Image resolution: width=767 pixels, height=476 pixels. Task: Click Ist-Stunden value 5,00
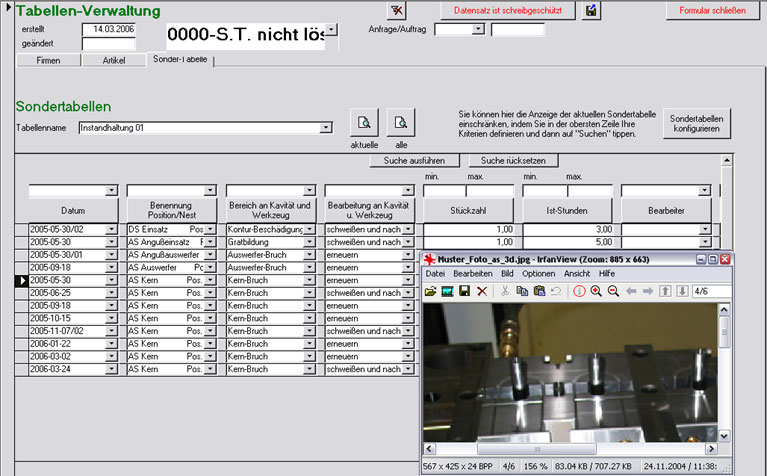click(567, 242)
